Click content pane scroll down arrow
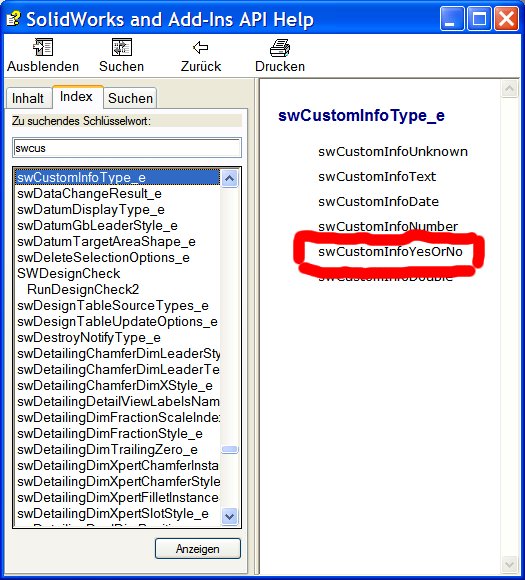The width and height of the screenshot is (525, 580). pos(509,565)
